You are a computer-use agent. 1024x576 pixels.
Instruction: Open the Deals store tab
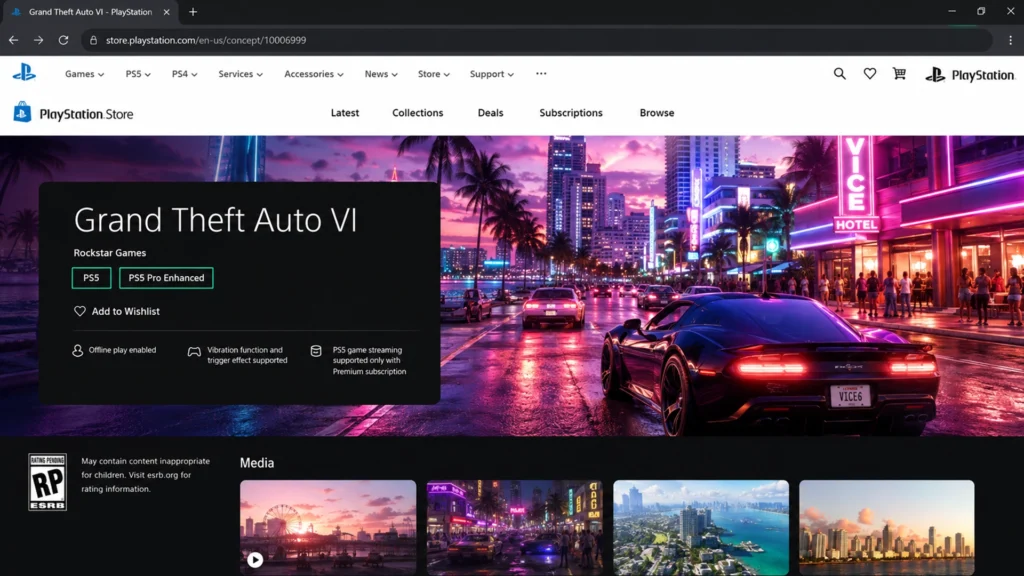[490, 113]
